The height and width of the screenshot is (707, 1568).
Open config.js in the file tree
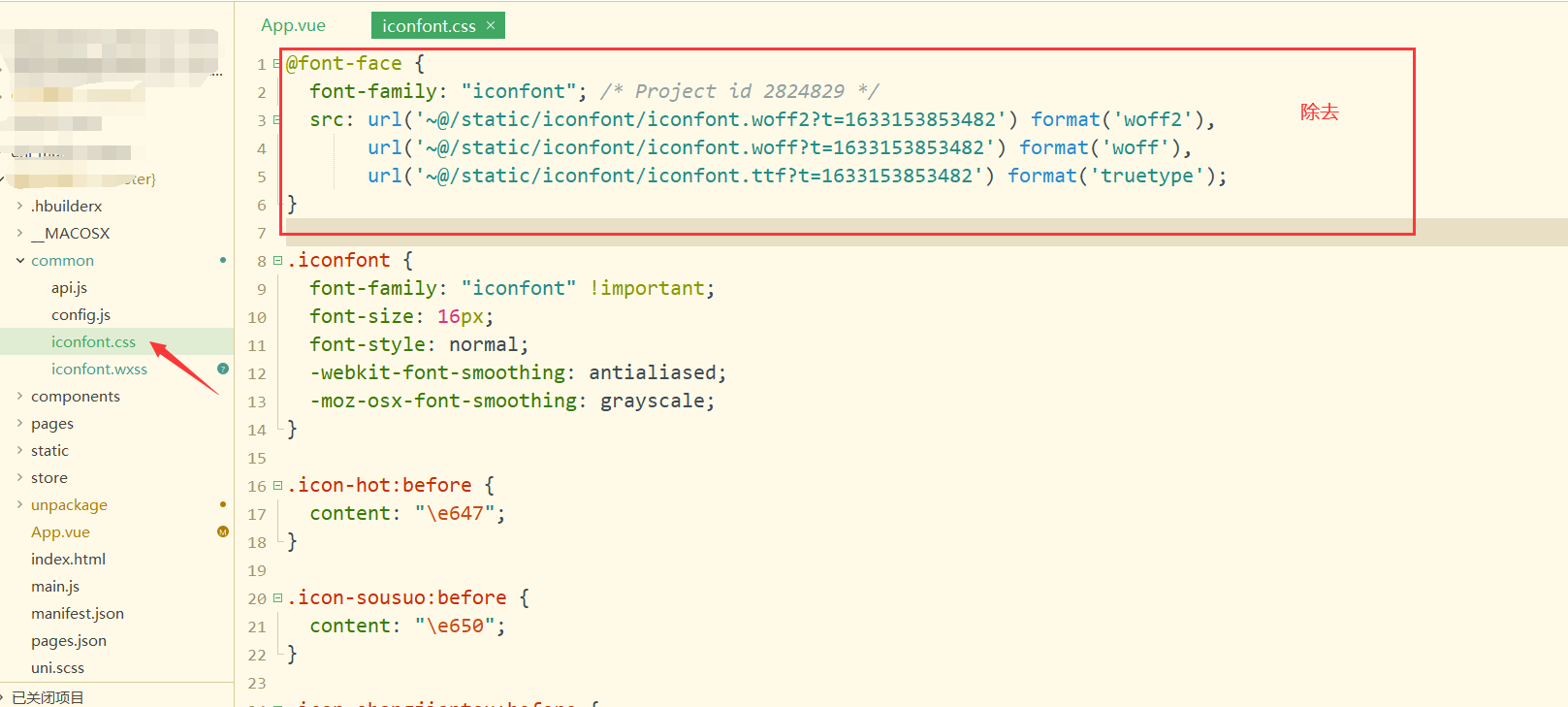pos(80,314)
